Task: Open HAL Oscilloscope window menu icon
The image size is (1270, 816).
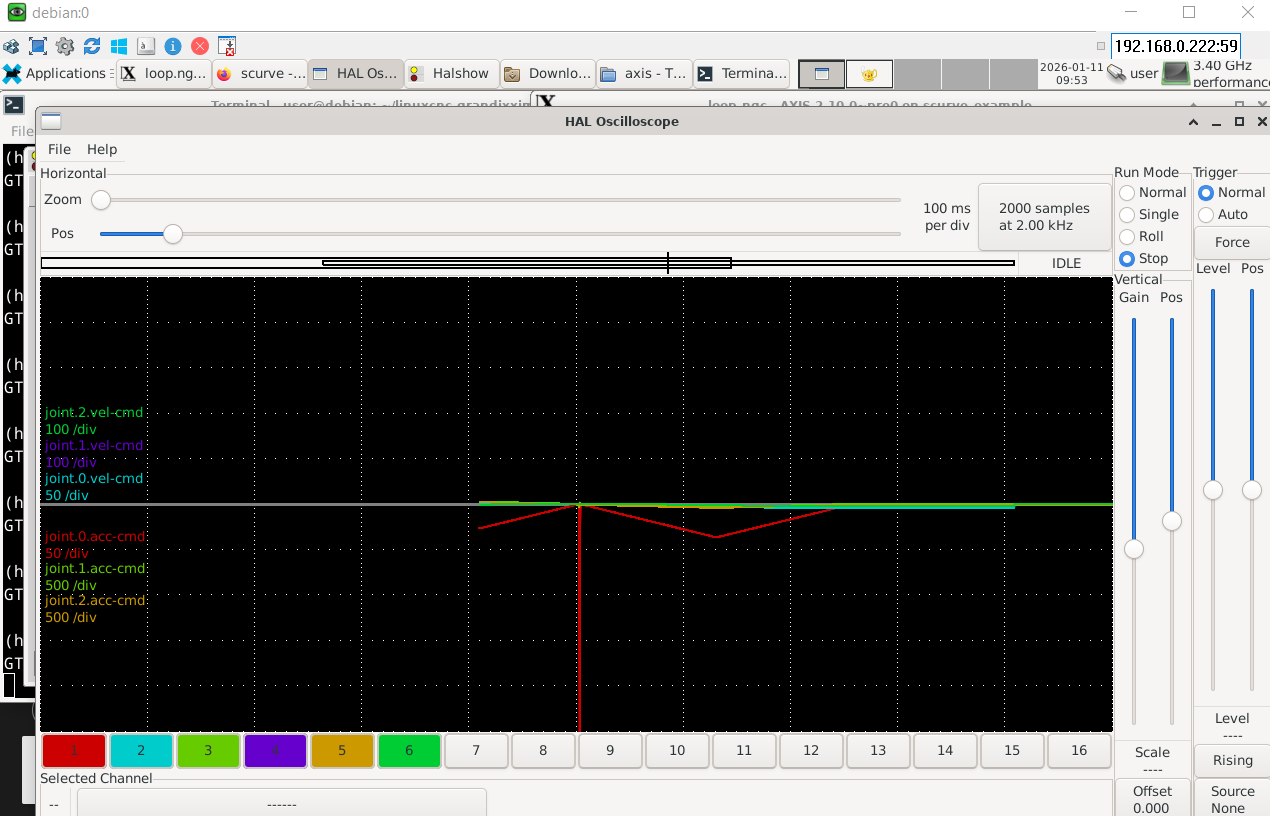Action: click(x=51, y=122)
